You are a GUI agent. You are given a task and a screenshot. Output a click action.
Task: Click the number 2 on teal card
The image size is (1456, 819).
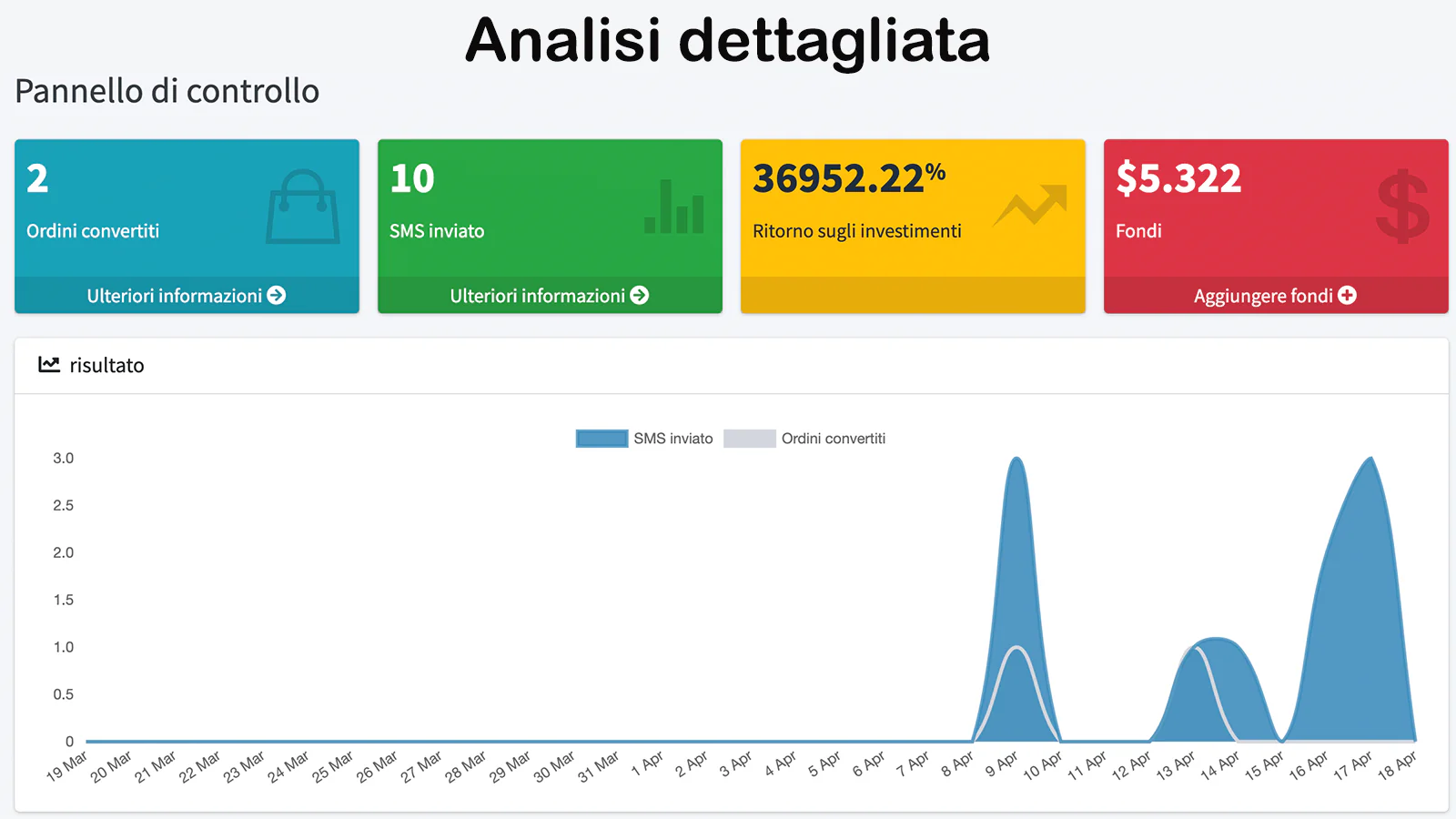point(37,178)
